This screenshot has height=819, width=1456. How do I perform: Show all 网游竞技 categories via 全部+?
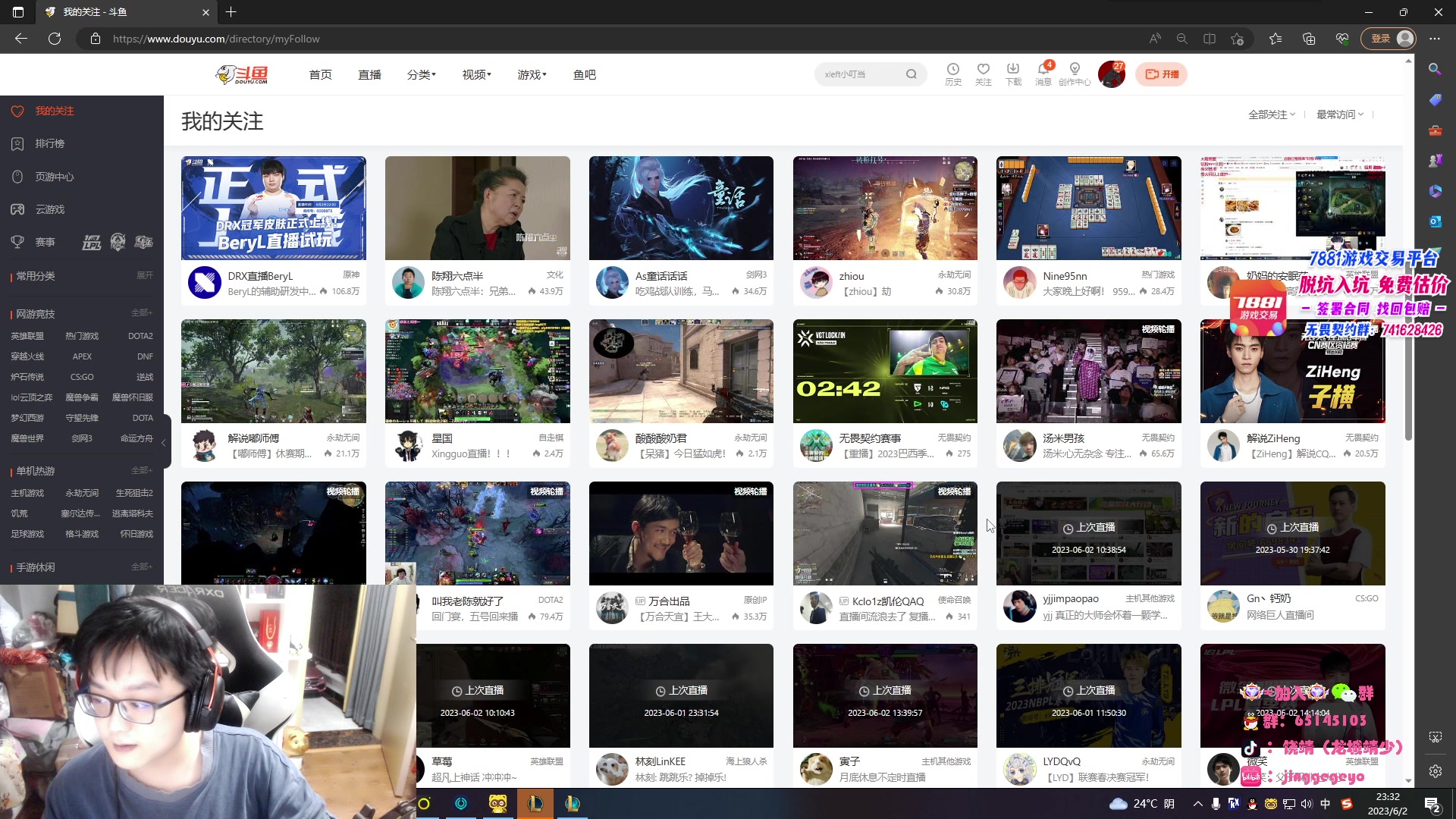pos(142,313)
